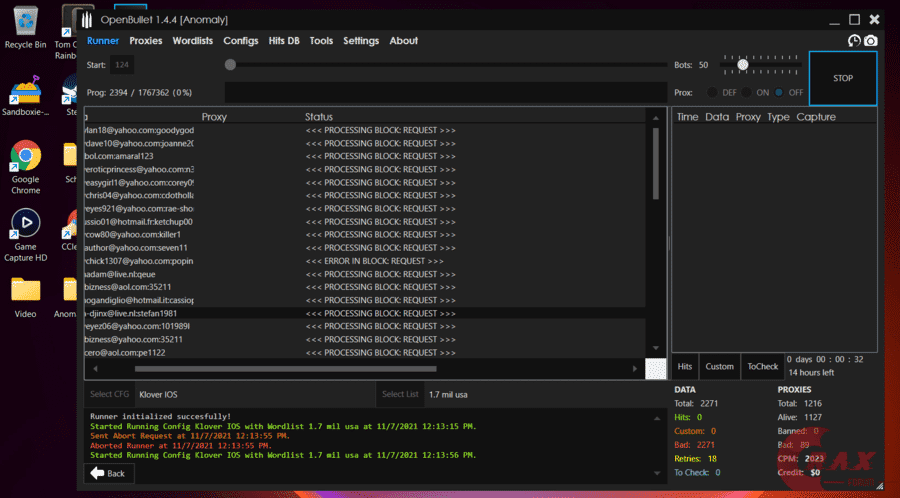
Task: Click the Start value input field
Action: tap(122, 65)
